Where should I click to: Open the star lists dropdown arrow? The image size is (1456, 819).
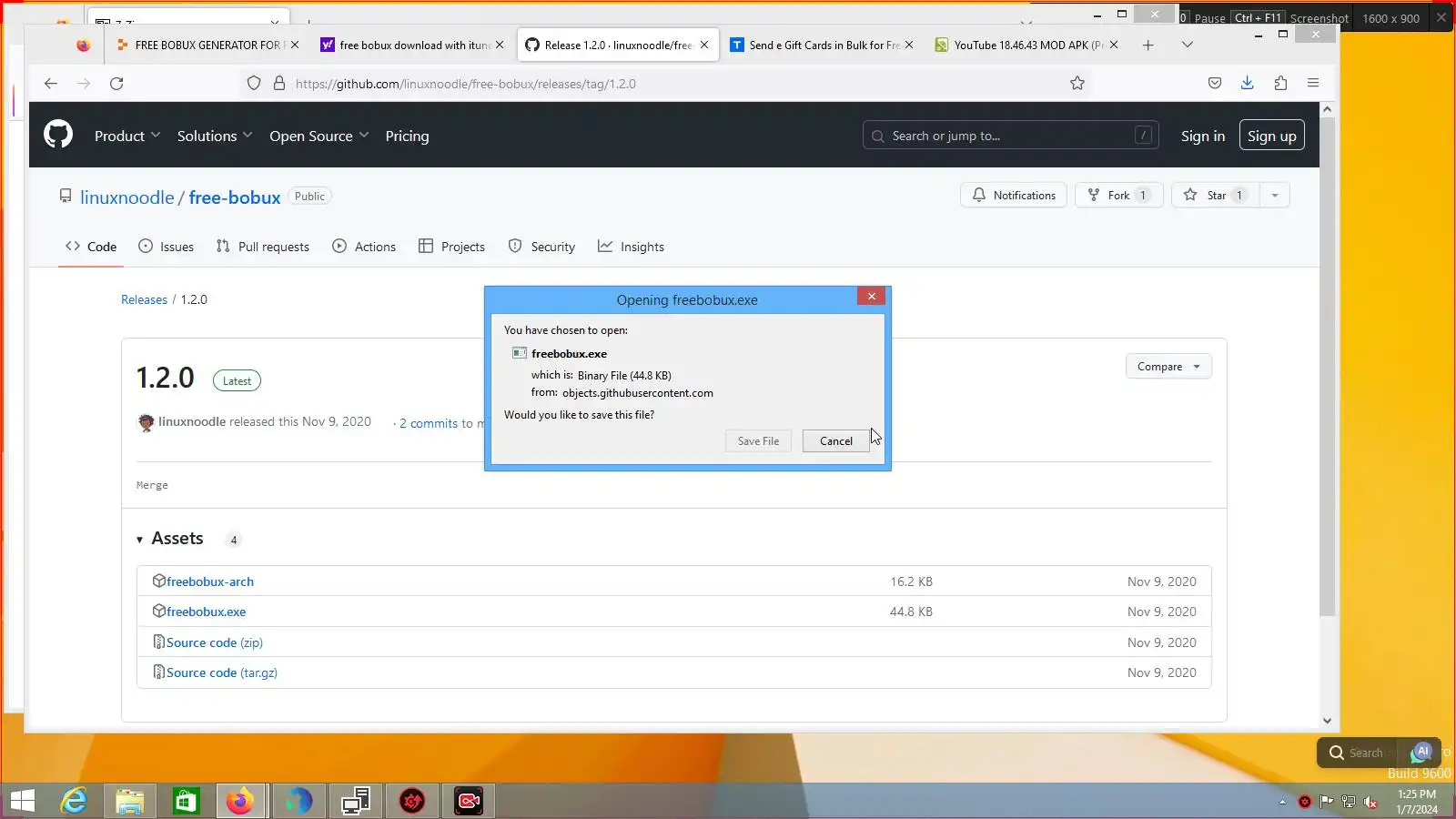tap(1275, 196)
